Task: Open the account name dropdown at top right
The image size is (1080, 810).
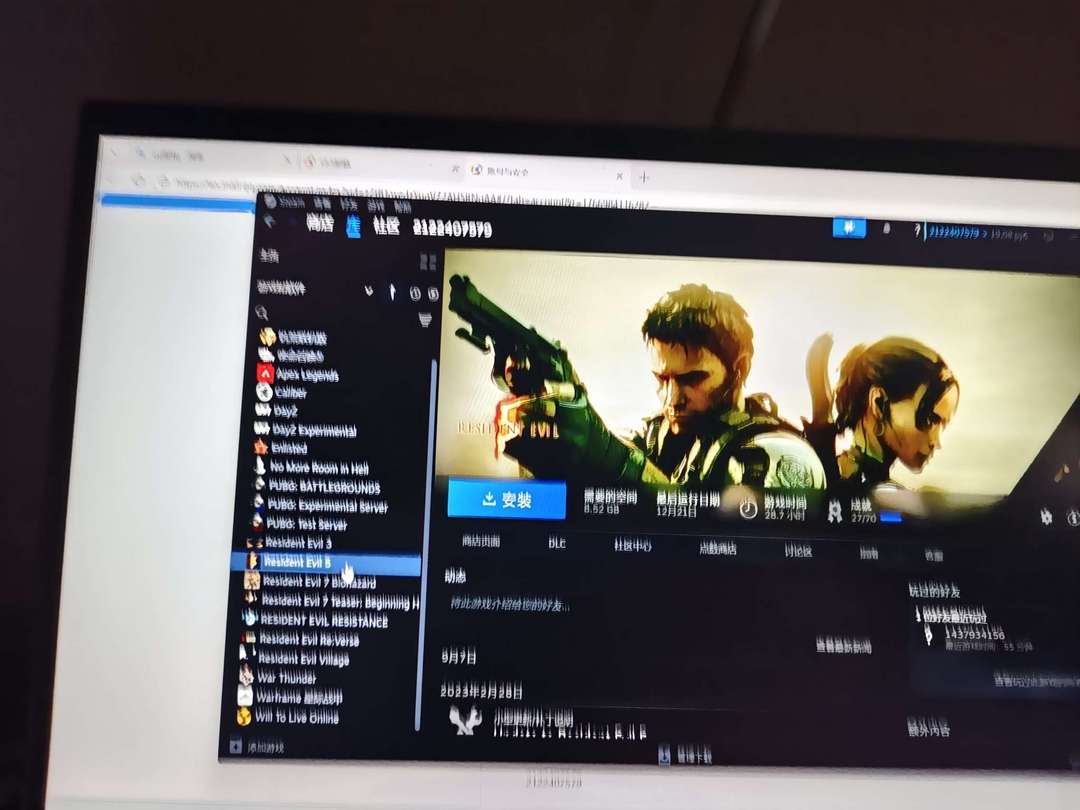Action: pos(964,232)
